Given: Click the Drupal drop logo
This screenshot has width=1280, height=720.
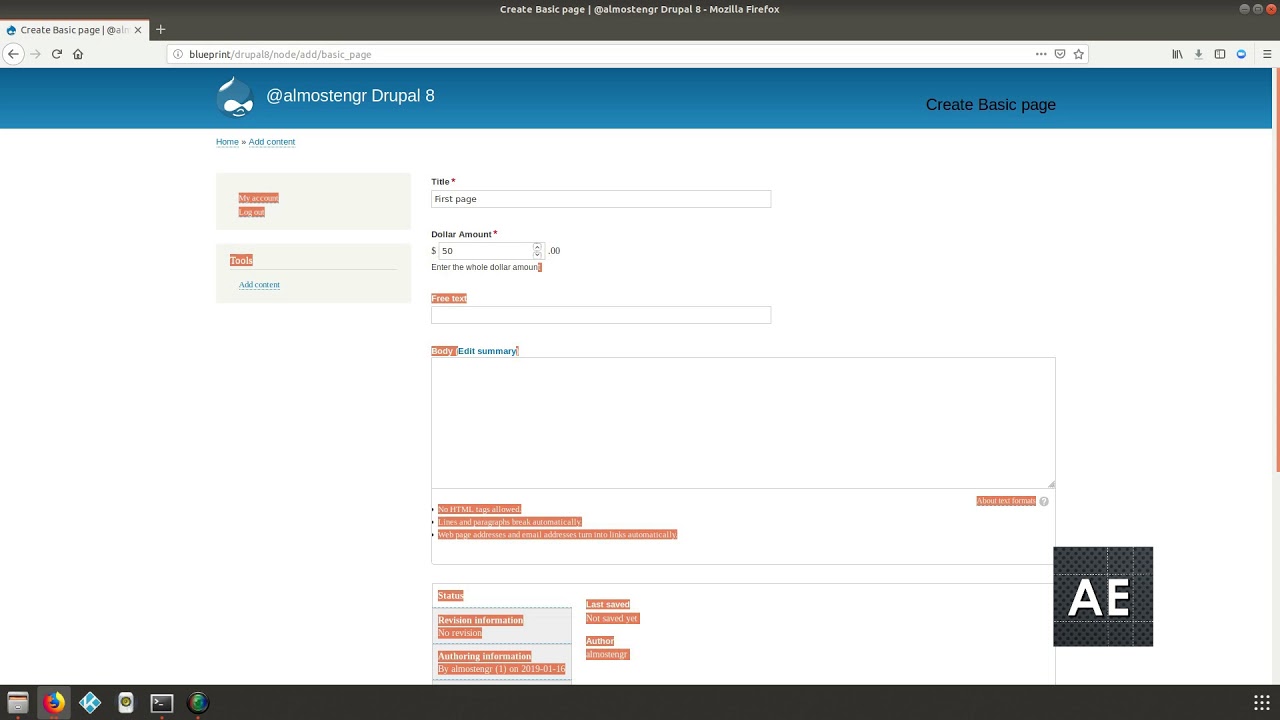Looking at the screenshot, I should coord(236,97).
